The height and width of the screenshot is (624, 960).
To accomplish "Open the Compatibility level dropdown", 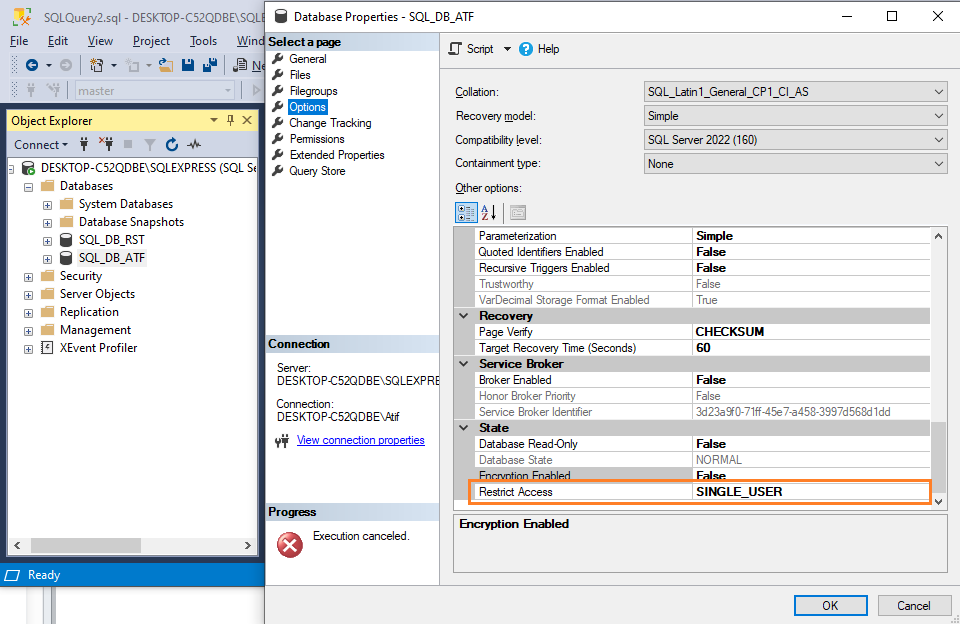I will click(x=939, y=140).
